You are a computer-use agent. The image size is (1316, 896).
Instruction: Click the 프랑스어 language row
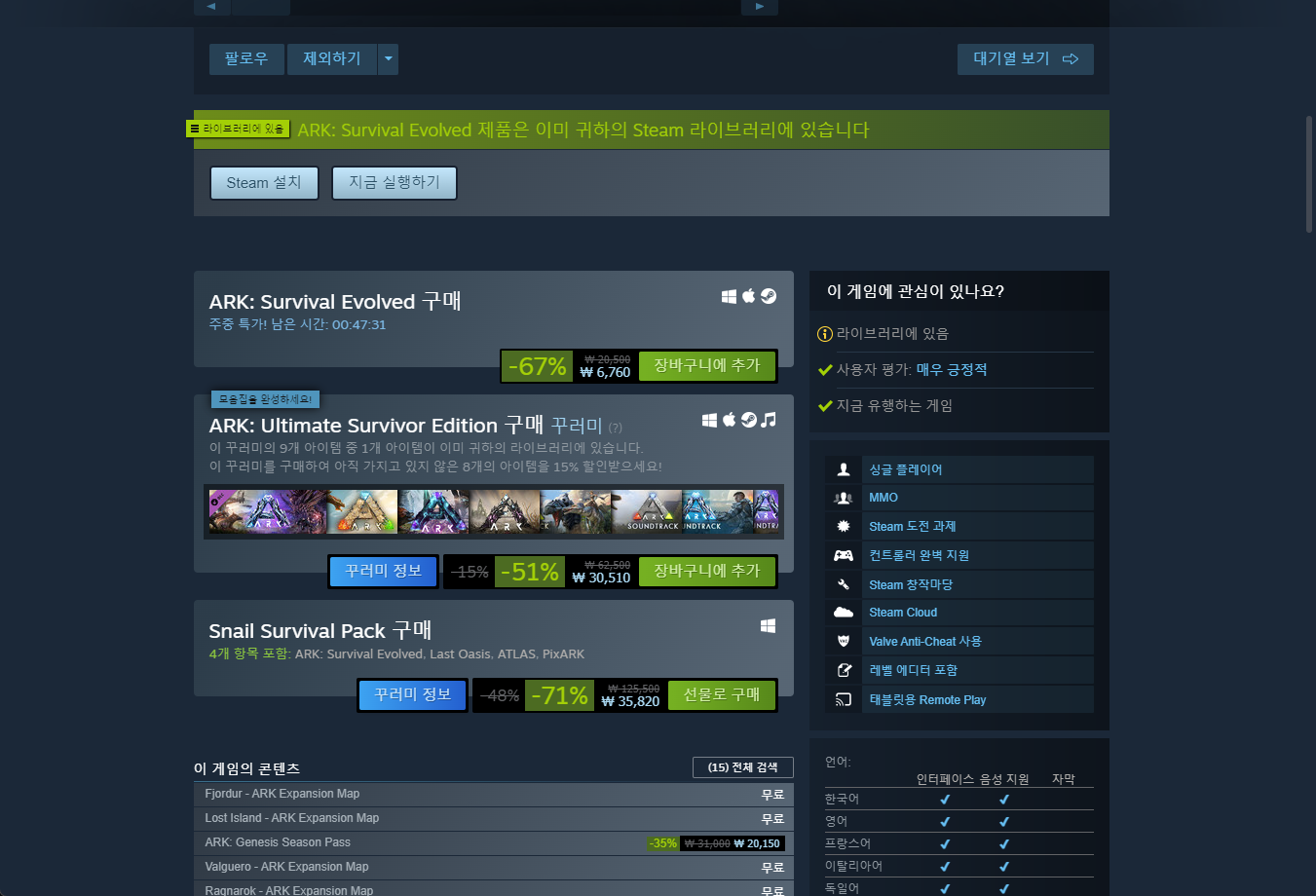(959, 844)
